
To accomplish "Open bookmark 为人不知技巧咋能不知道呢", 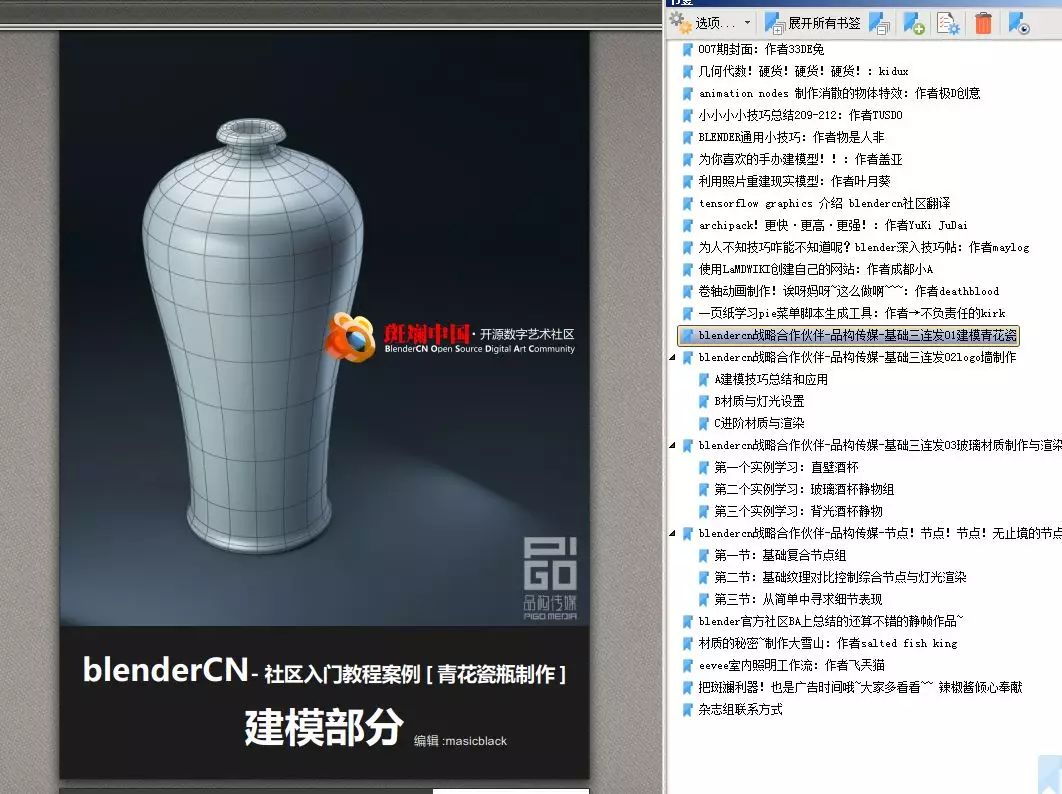I will coord(864,247).
